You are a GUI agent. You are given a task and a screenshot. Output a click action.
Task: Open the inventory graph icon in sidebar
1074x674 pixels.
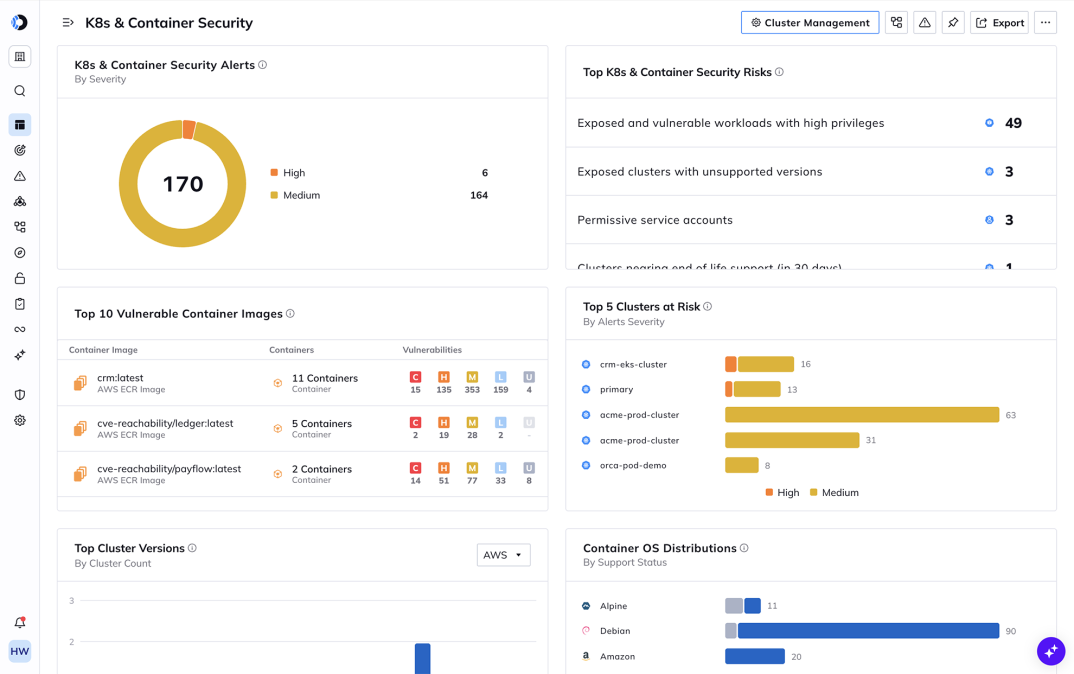20,227
